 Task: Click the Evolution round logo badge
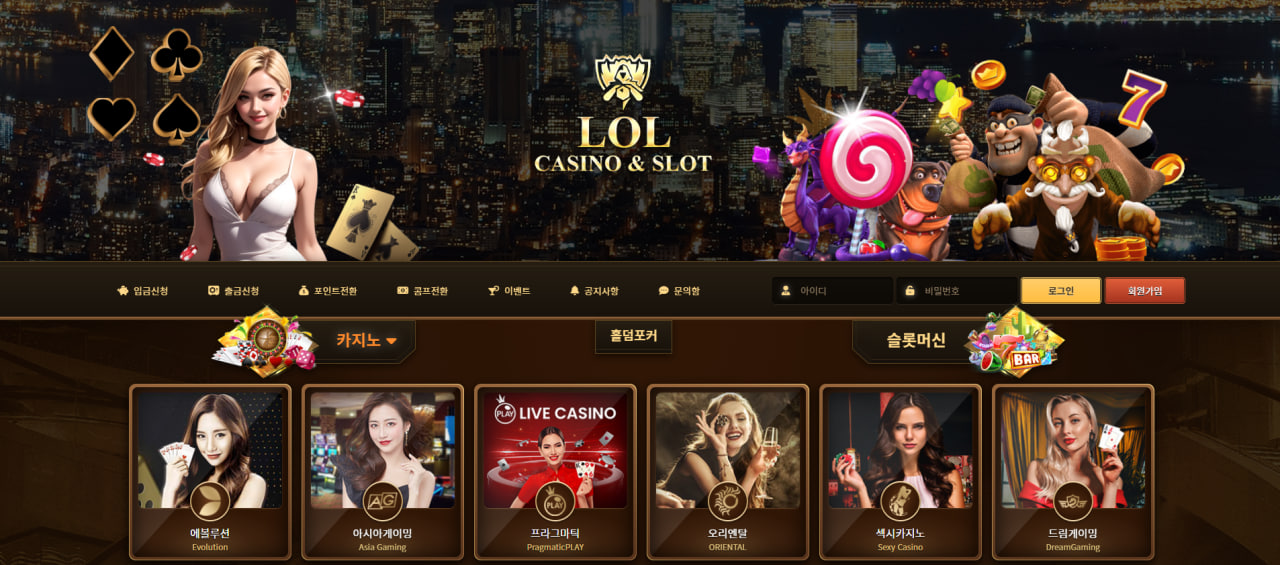(x=210, y=502)
